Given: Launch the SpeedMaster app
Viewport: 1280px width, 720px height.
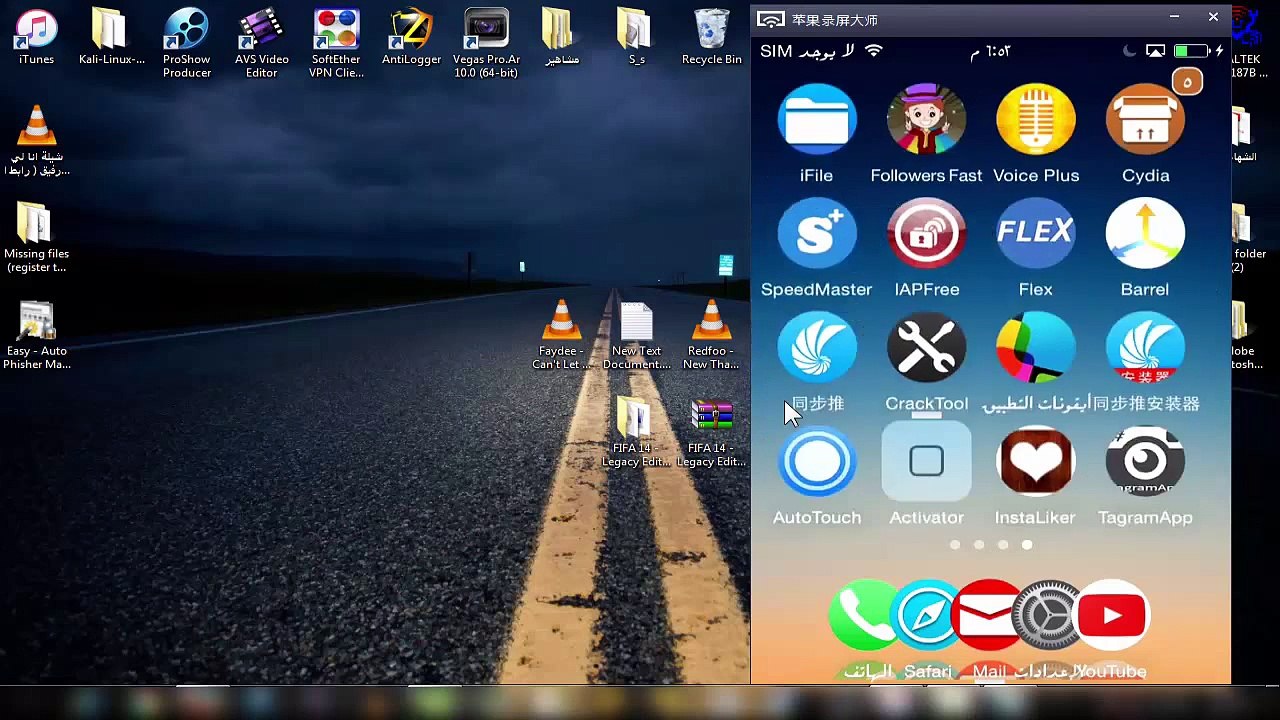Looking at the screenshot, I should (x=816, y=235).
